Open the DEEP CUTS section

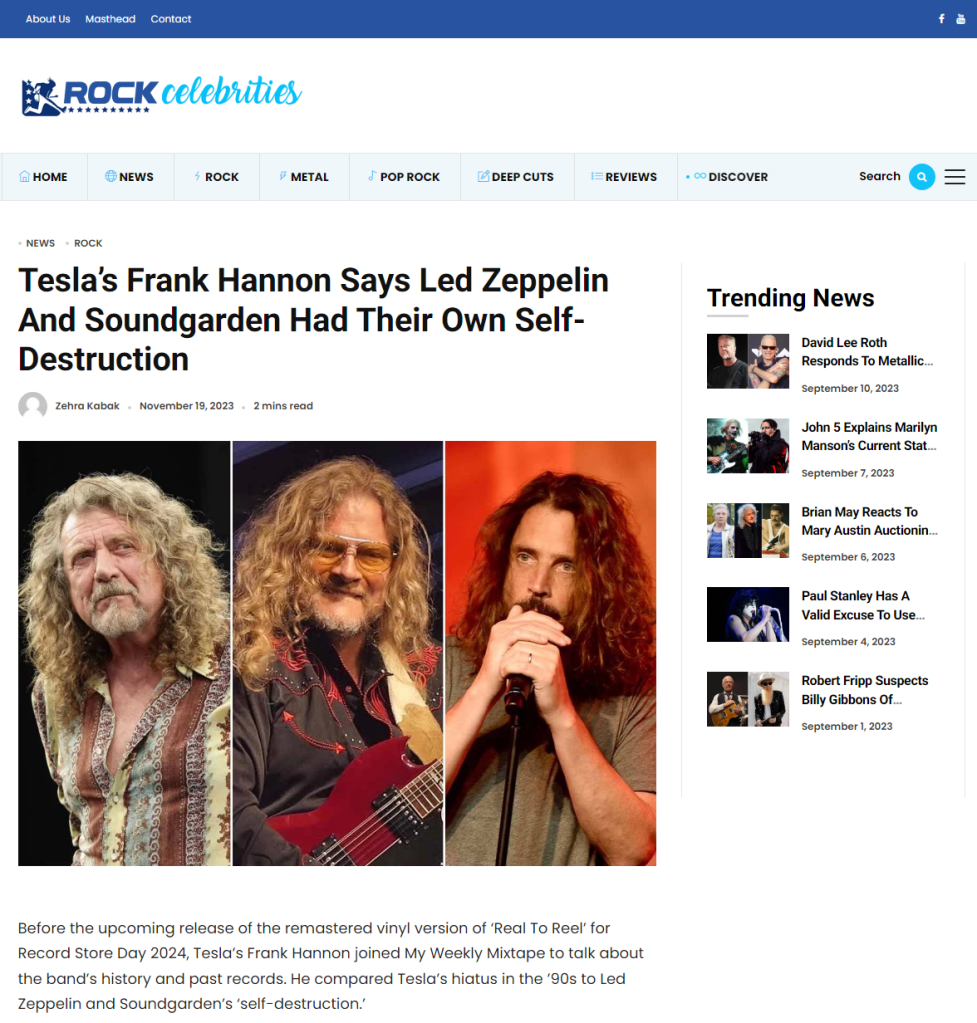(x=516, y=177)
